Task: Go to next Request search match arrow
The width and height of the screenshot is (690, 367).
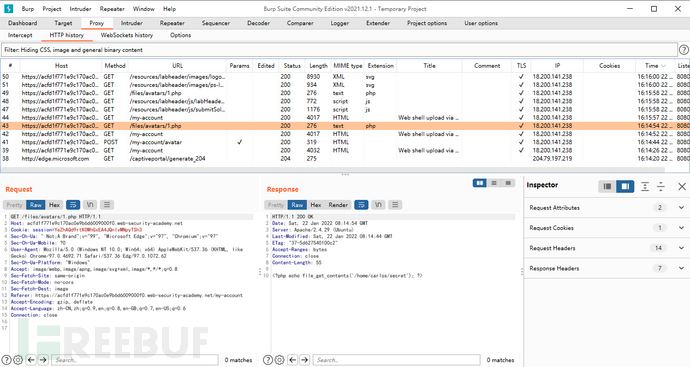Action: click(x=43, y=360)
